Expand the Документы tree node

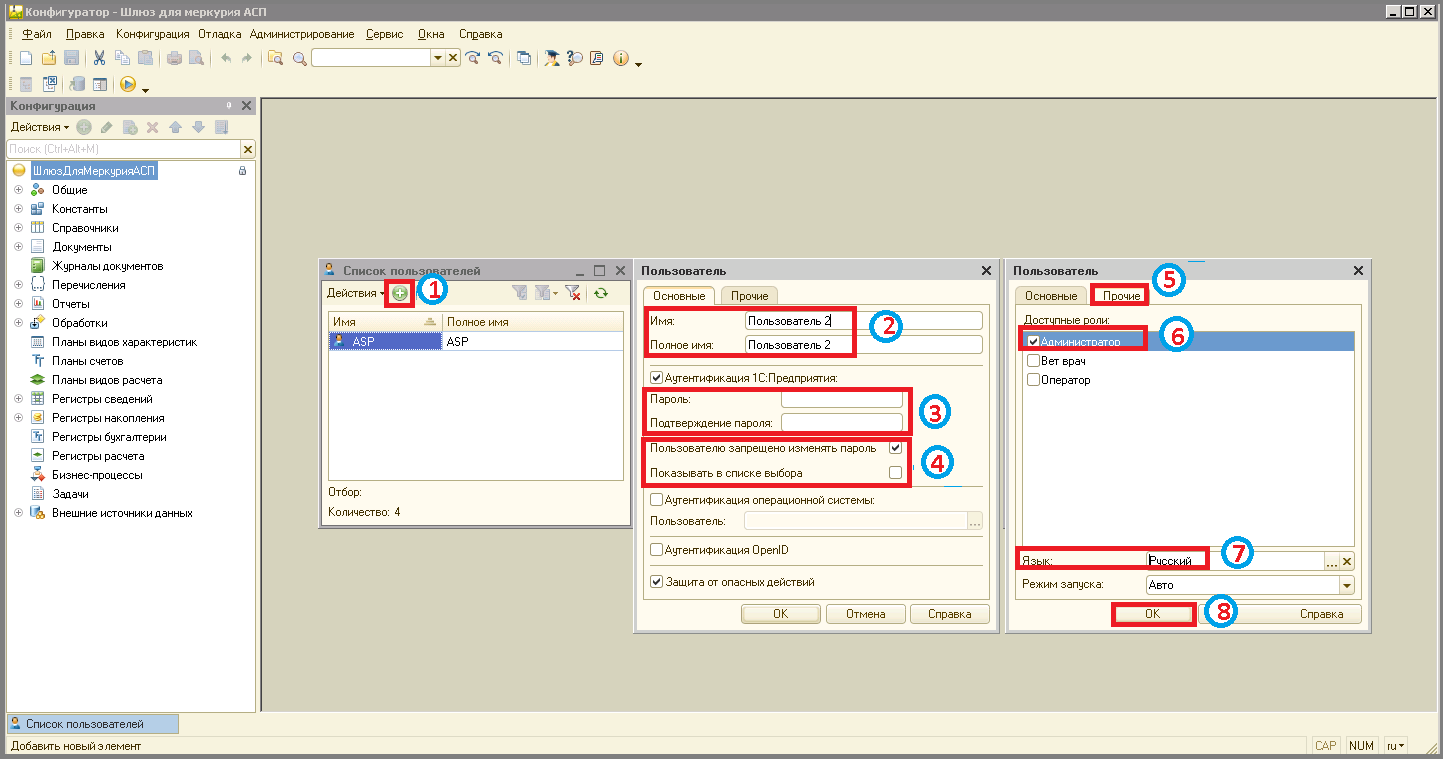(18, 247)
